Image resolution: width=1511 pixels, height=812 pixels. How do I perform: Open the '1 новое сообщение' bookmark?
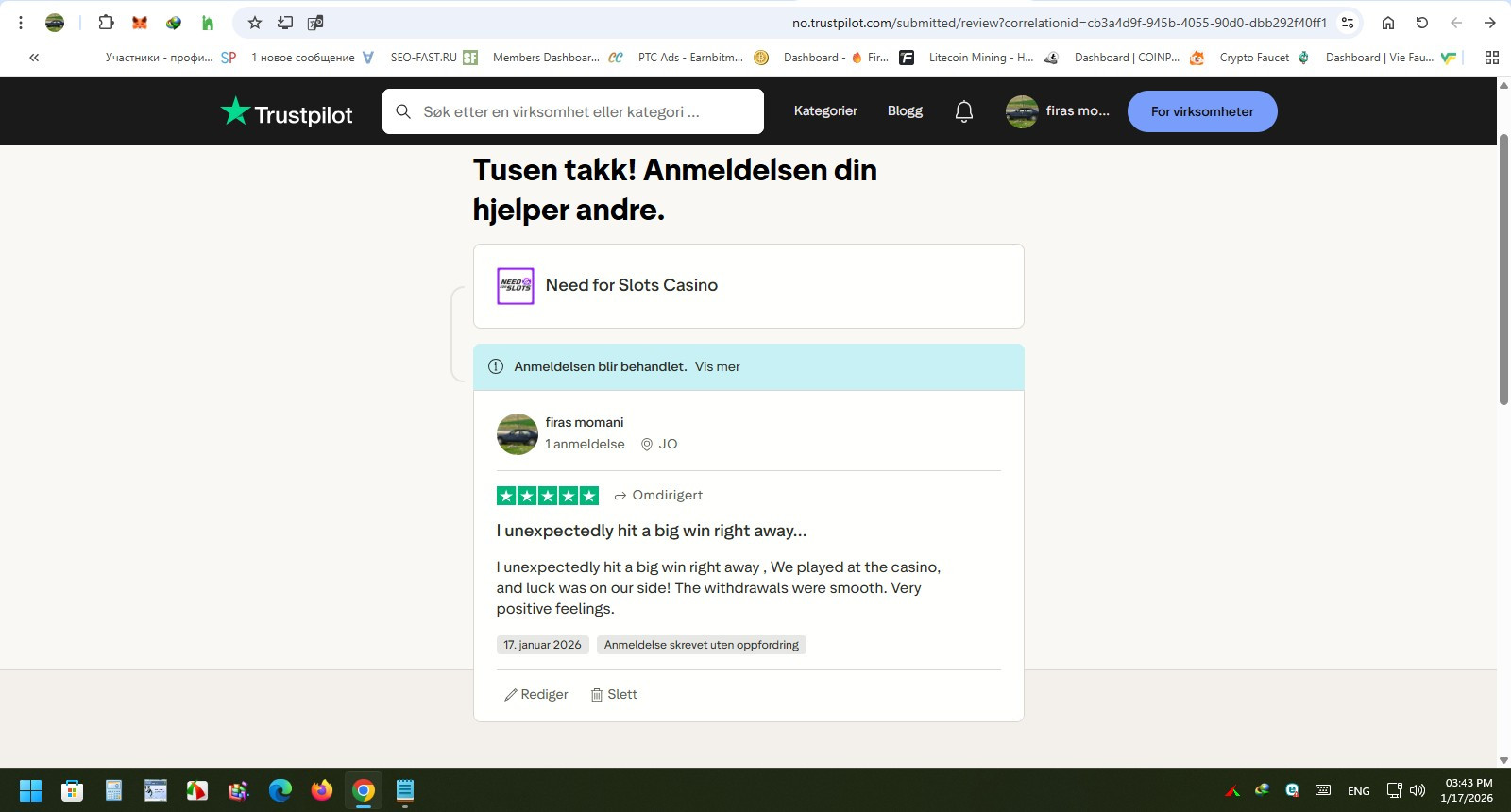coord(313,58)
